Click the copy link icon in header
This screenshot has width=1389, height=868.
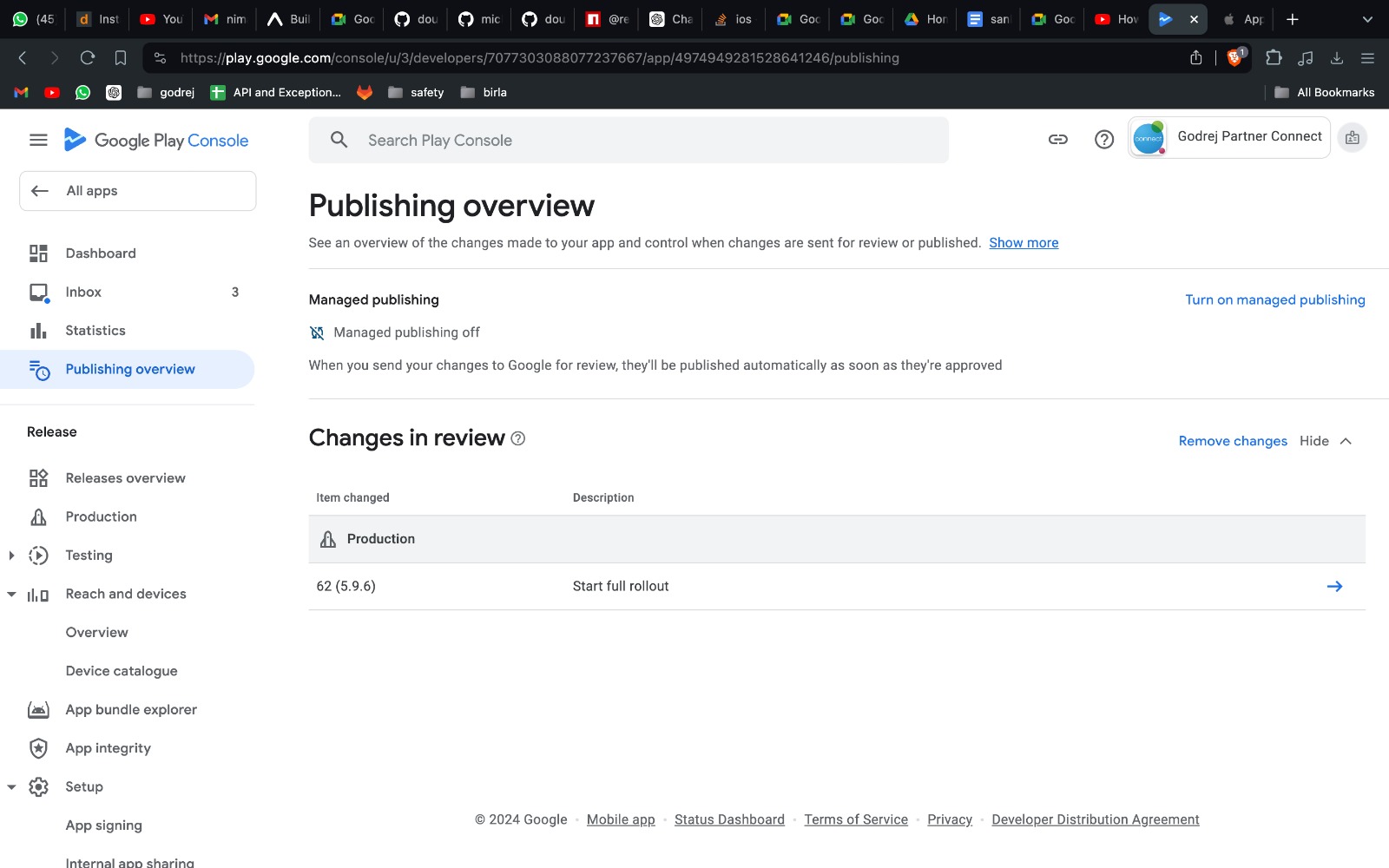point(1057,139)
